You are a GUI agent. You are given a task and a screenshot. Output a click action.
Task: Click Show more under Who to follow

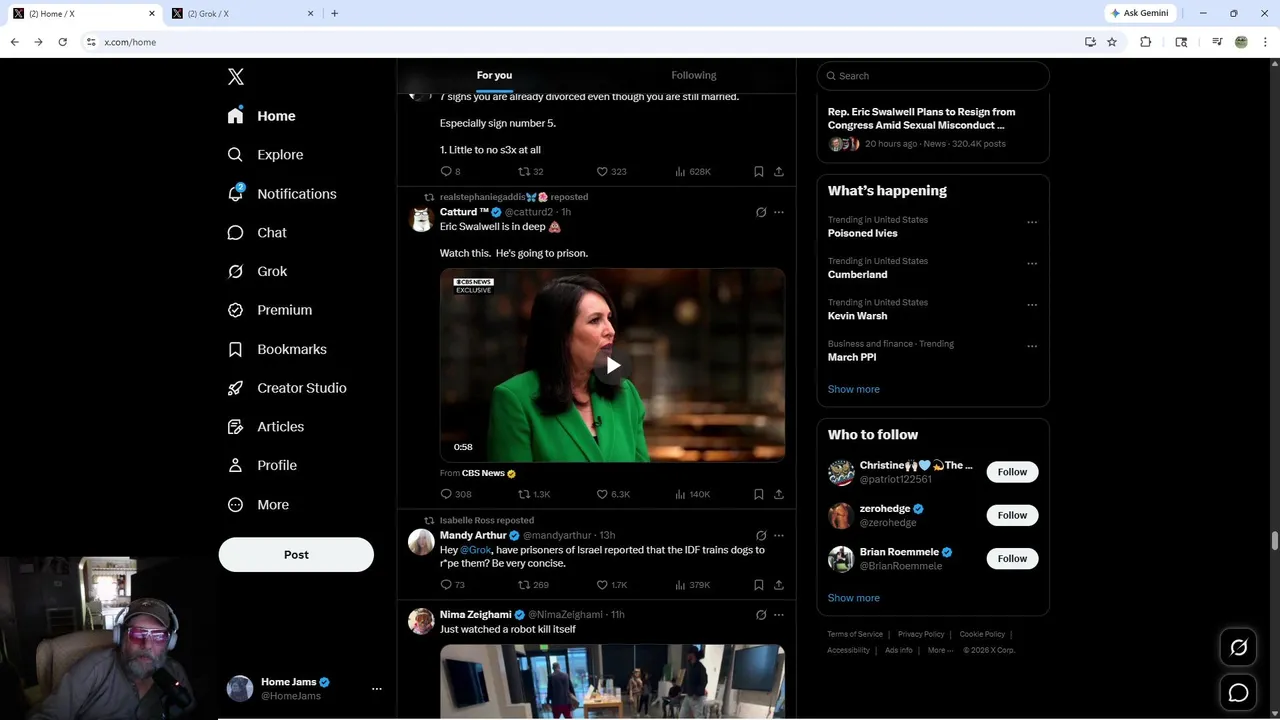[x=854, y=598]
